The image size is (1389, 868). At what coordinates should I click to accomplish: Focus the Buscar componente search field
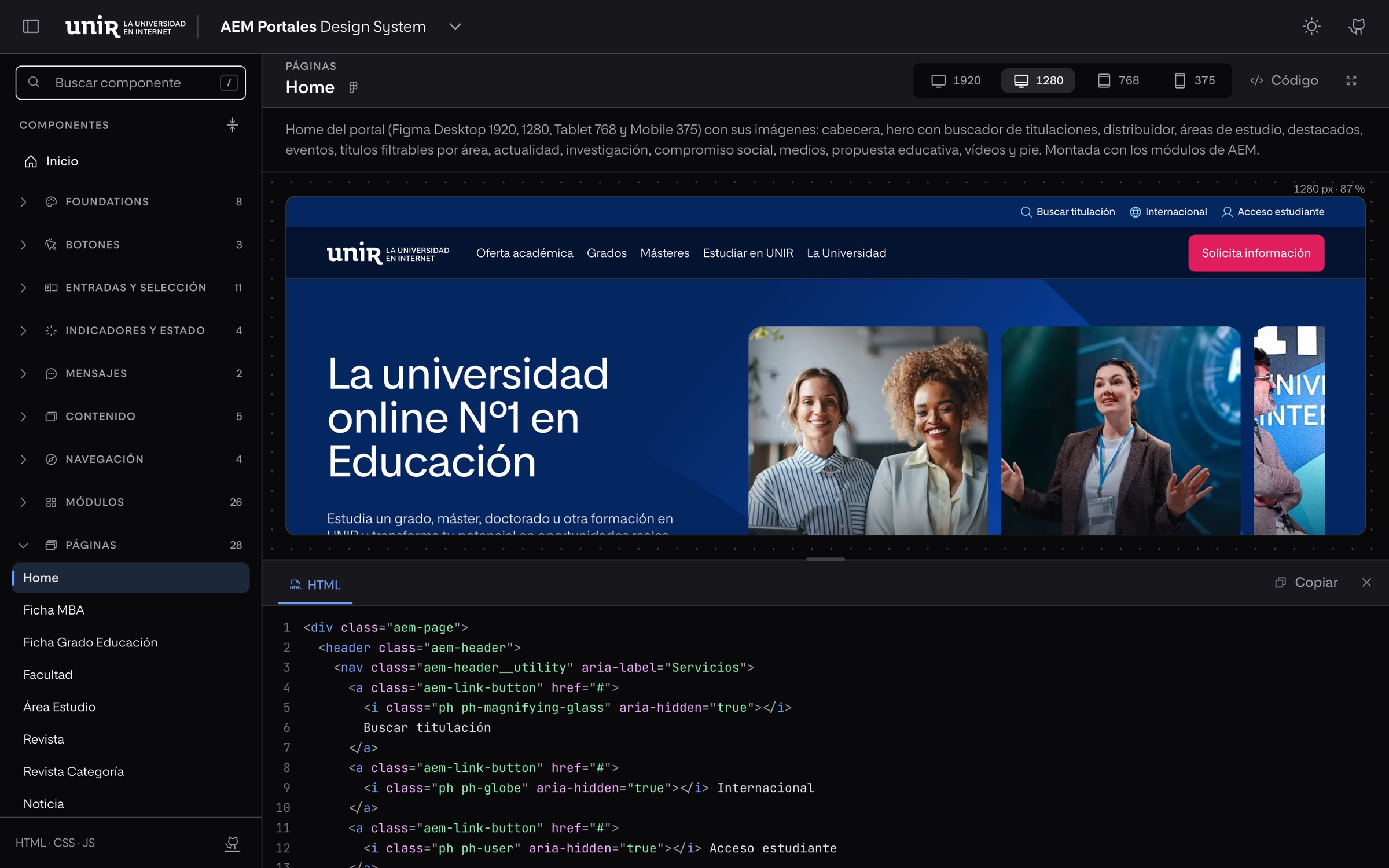(x=131, y=83)
